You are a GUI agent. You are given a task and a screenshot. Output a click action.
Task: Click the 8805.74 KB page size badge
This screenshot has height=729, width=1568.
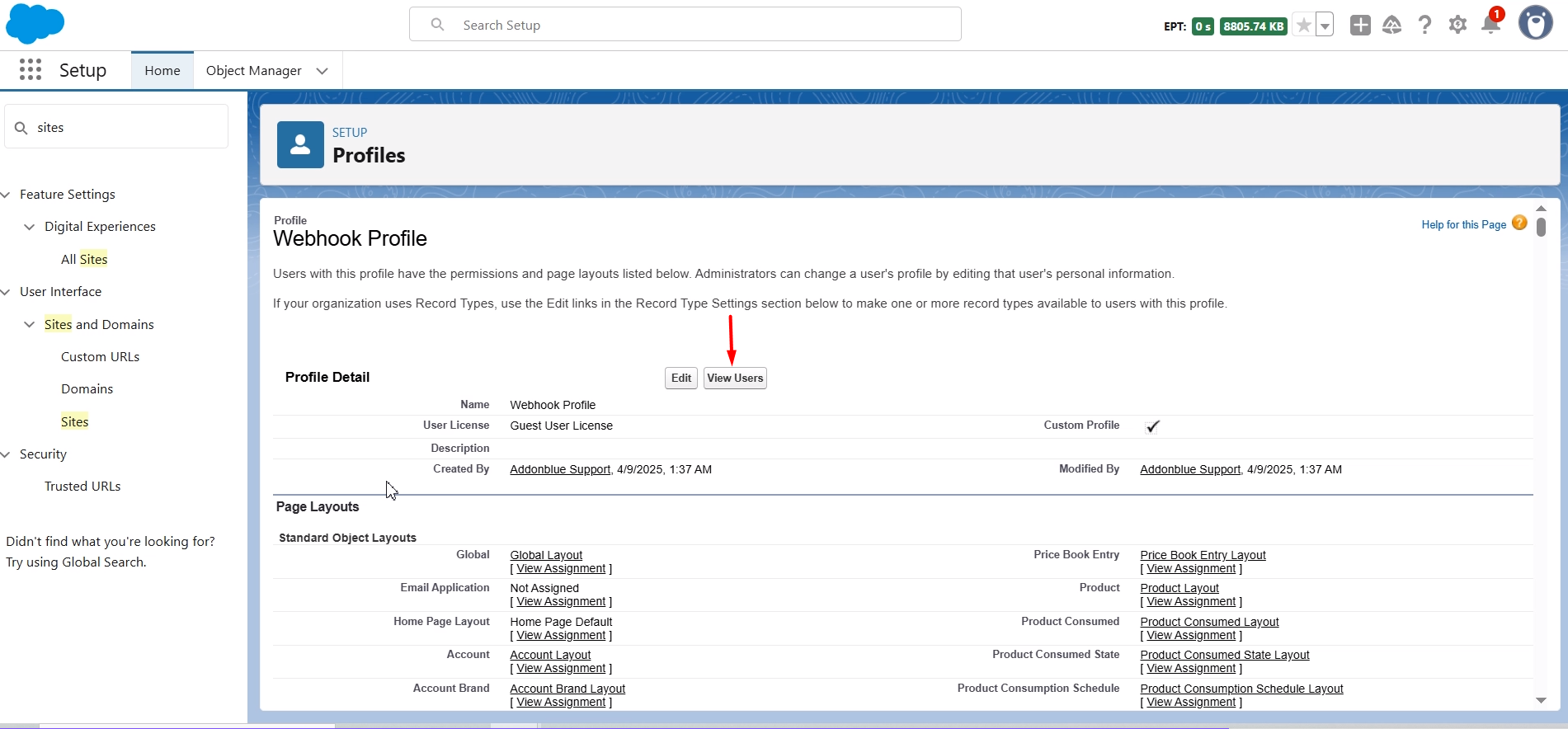click(x=1254, y=26)
